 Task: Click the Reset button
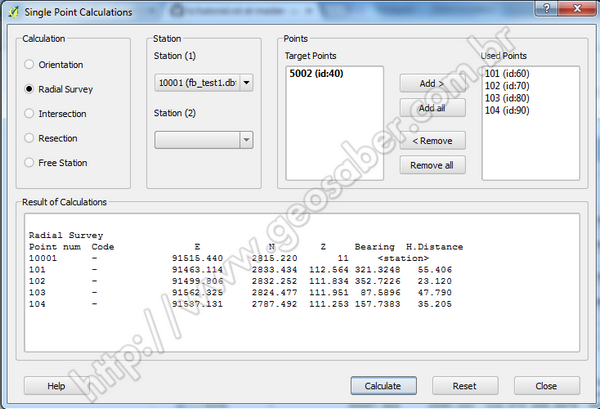(x=465, y=386)
